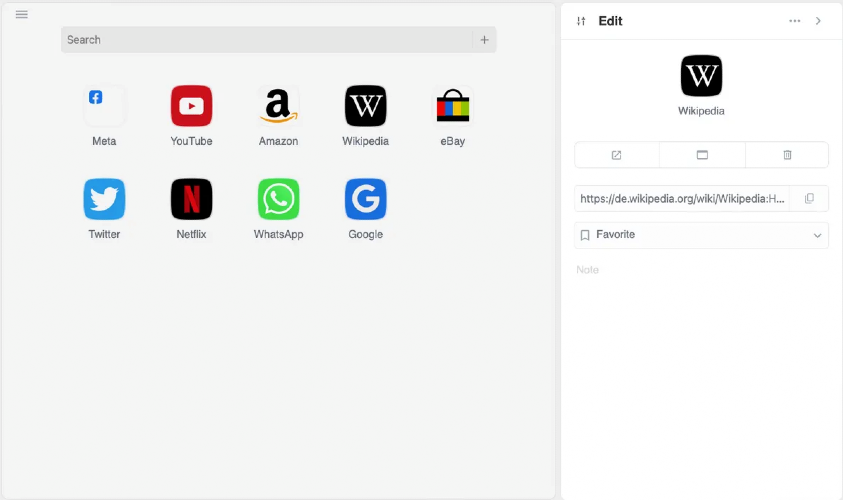
Task: Click the Wikipedia URL field
Action: 682,199
